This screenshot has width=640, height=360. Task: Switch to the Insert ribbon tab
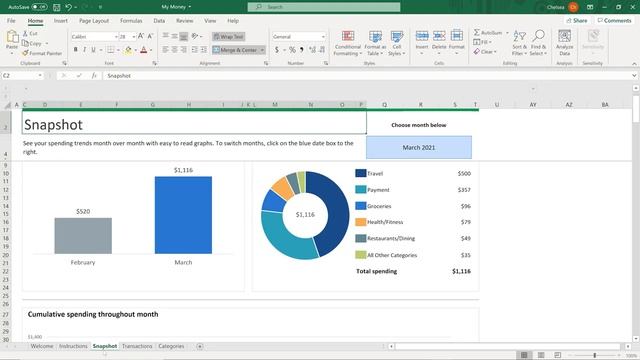pyautogui.click(x=60, y=20)
